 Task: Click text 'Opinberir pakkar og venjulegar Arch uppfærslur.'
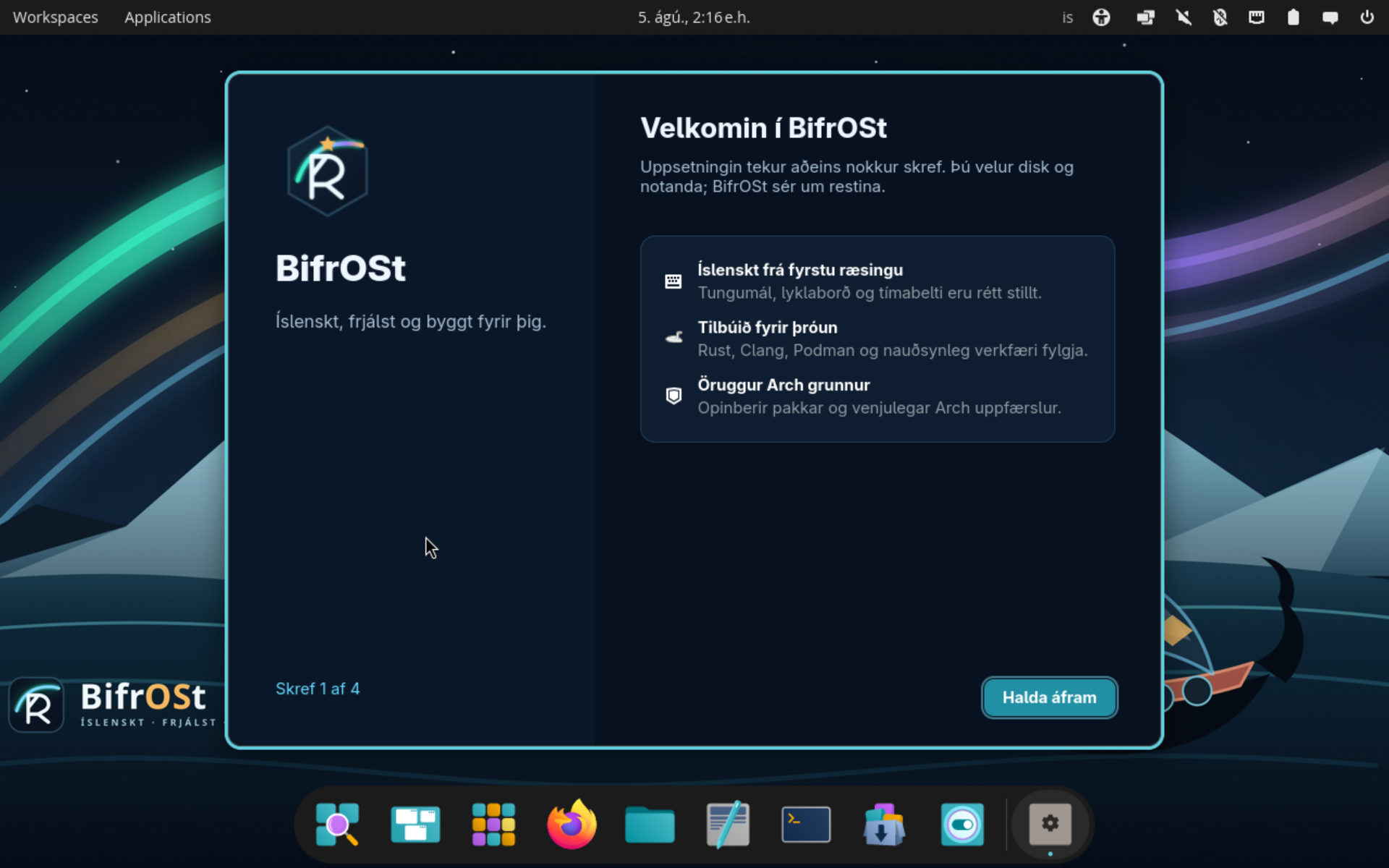pos(879,408)
